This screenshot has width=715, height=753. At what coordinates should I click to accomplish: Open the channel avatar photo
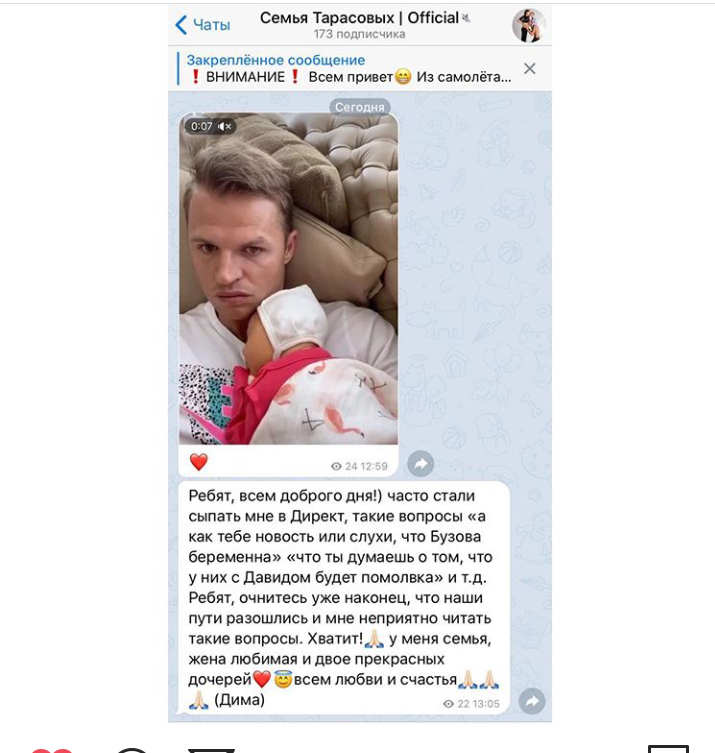pos(528,25)
